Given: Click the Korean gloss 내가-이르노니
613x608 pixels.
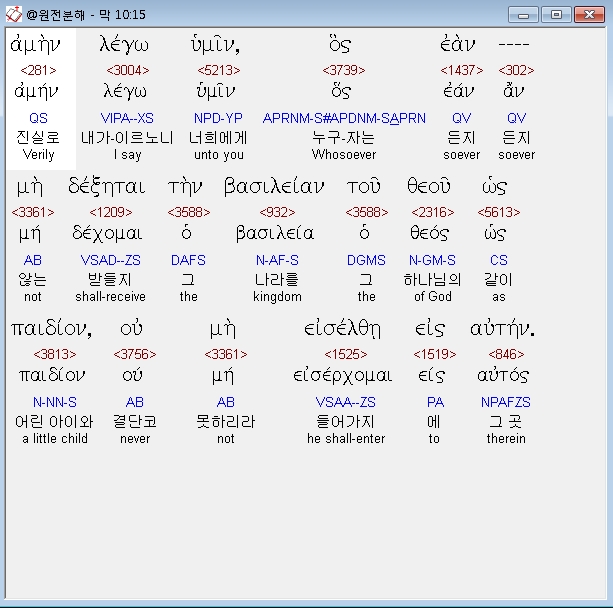Looking at the screenshot, I should click(127, 138).
